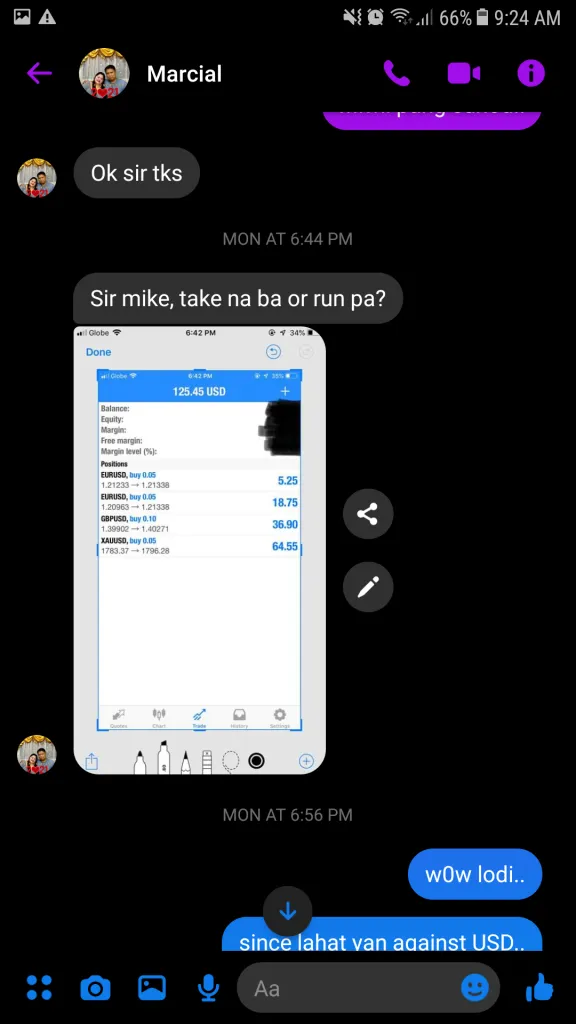The width and height of the screenshot is (576, 1024).
Task: Open Marcial's profile picture in header
Action: click(104, 73)
